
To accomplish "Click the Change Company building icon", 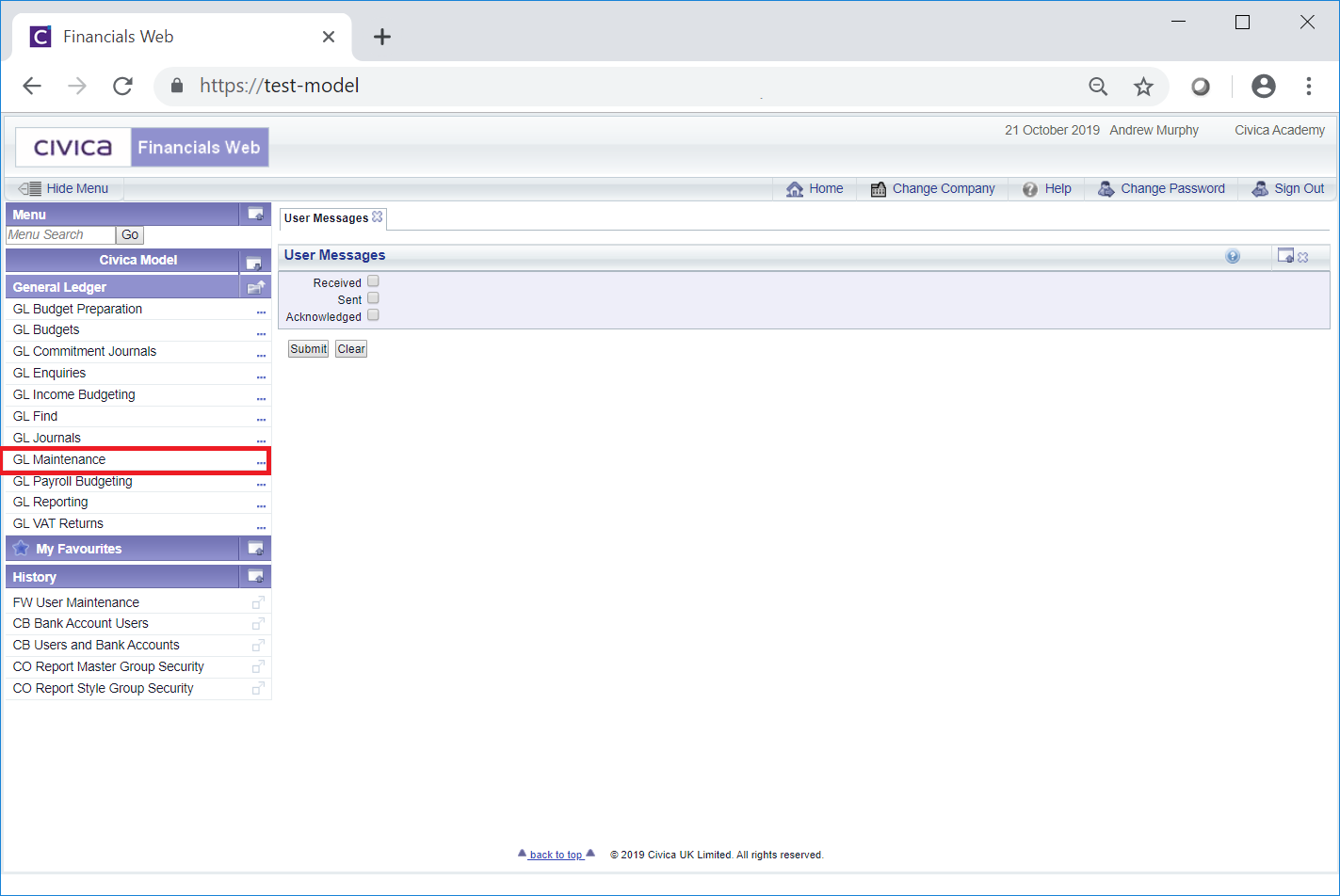I will point(878,189).
